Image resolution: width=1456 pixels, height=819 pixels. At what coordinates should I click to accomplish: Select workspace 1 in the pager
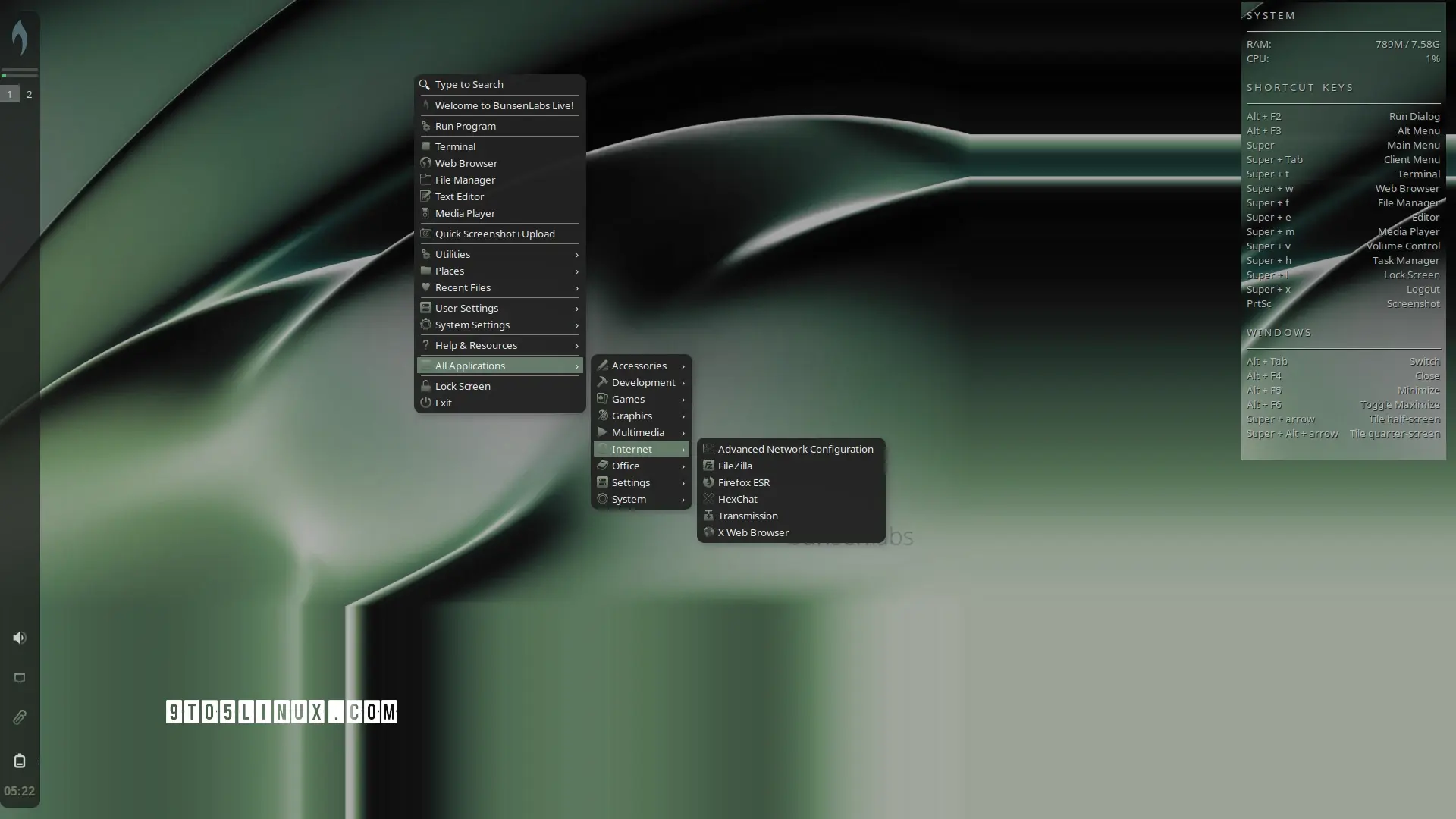10,94
